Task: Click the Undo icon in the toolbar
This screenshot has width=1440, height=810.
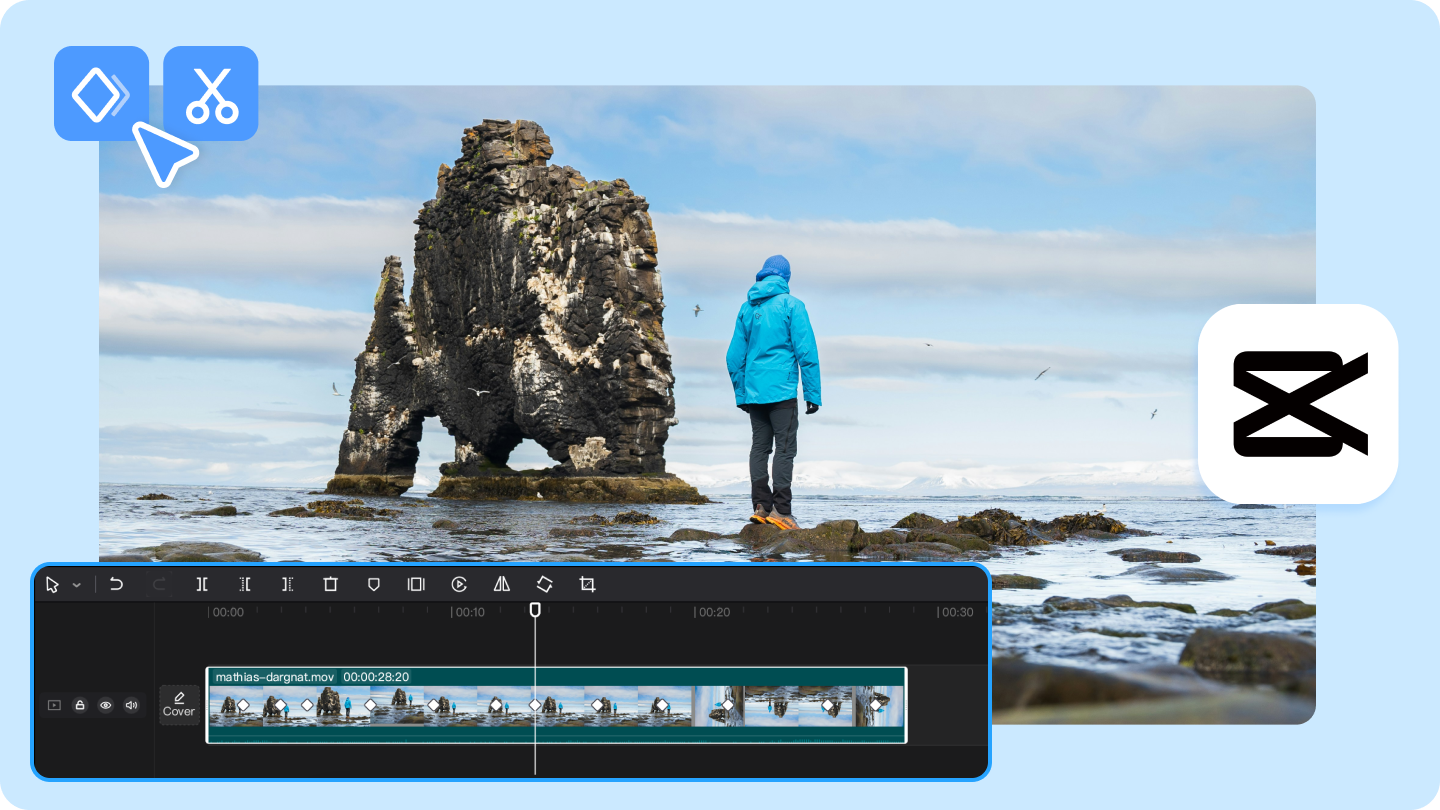Action: coord(116,584)
